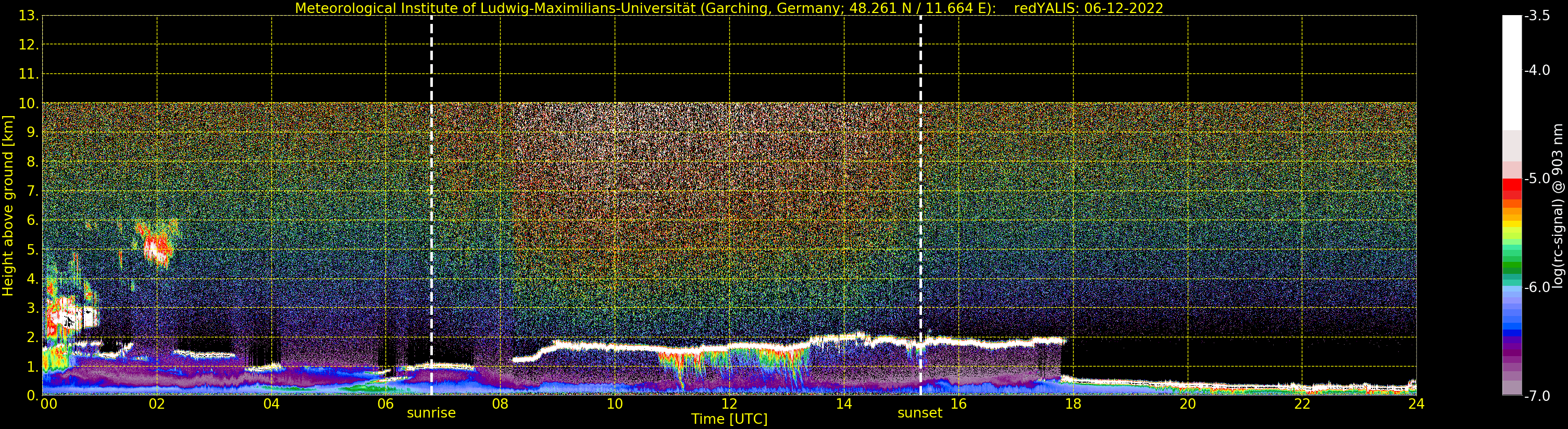Screen dimensions: 1568x429
Task: Click the '6.' height tick label
Action: (33, 220)
